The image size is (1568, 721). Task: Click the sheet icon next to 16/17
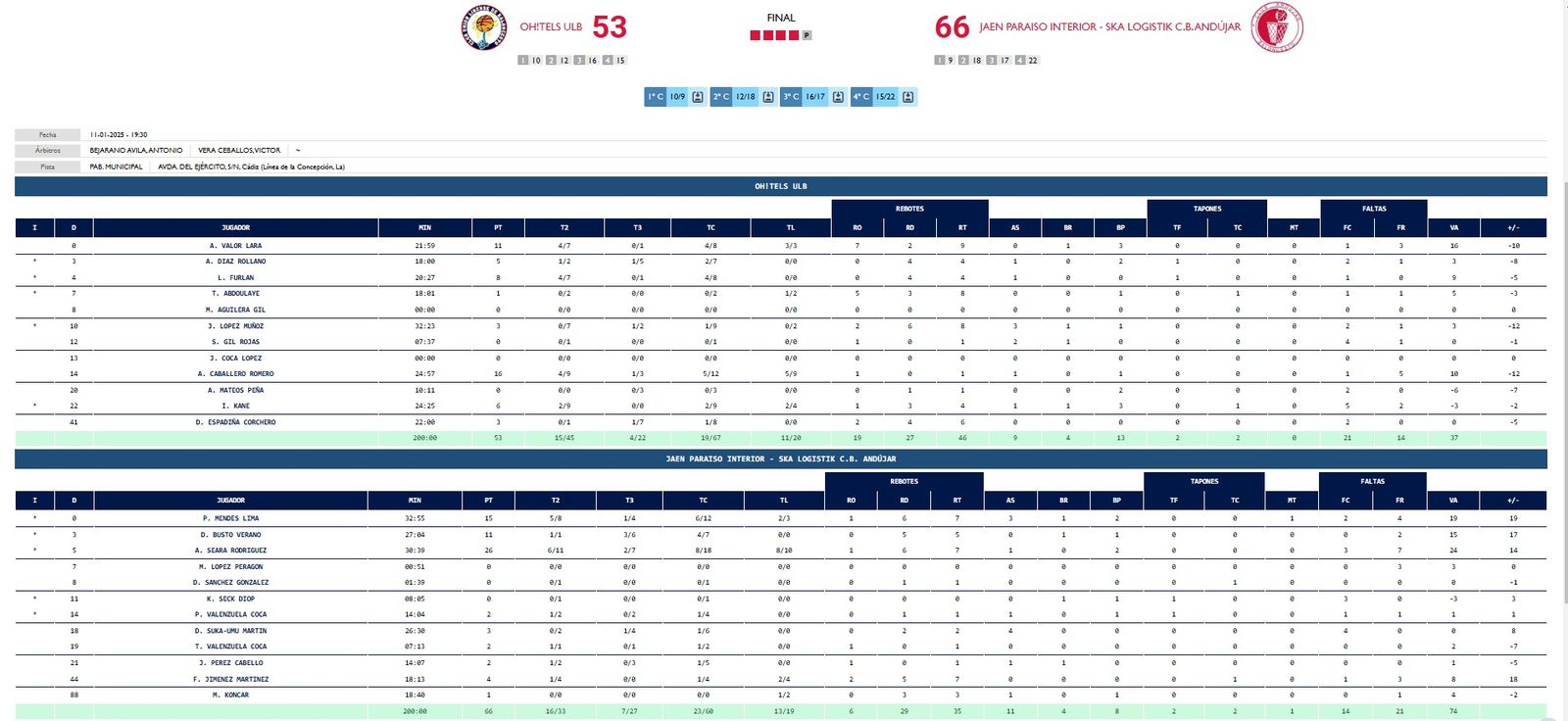click(838, 97)
